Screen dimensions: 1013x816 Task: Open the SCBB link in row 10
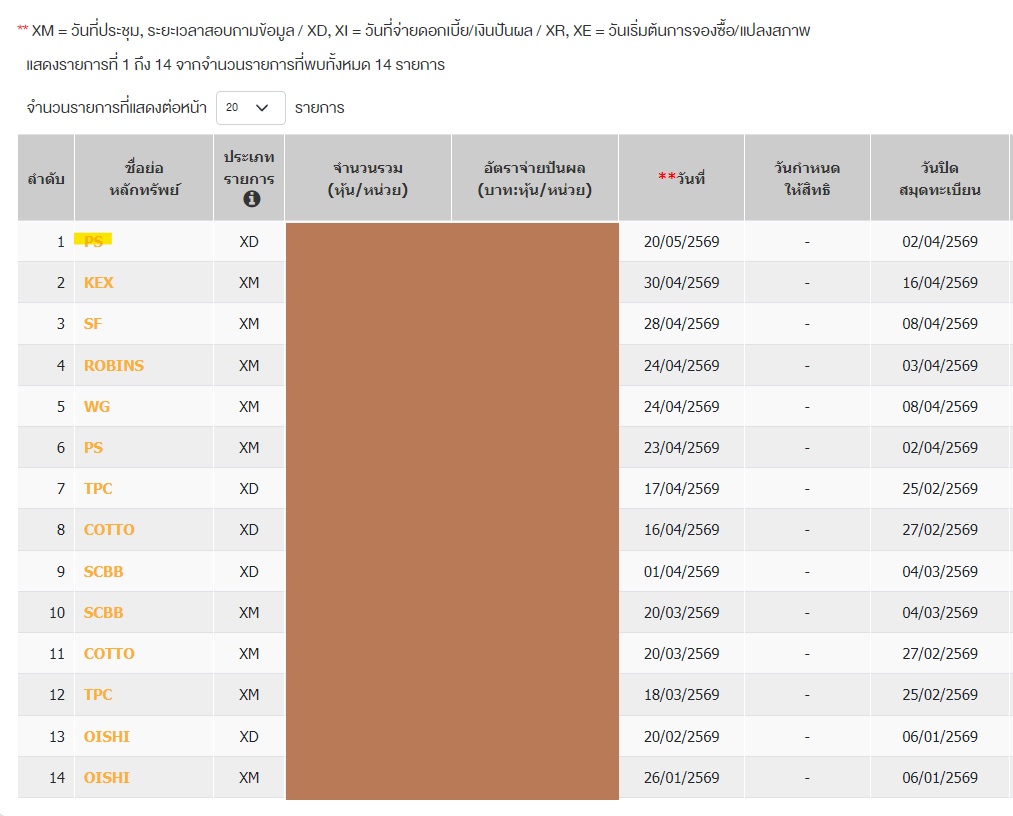coord(103,612)
